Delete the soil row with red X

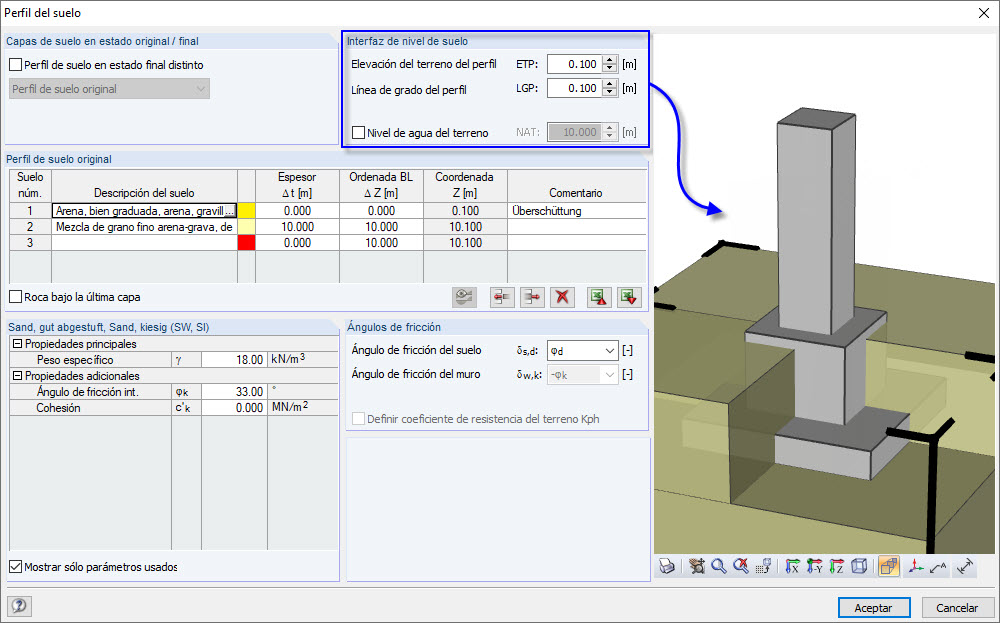[x=562, y=297]
